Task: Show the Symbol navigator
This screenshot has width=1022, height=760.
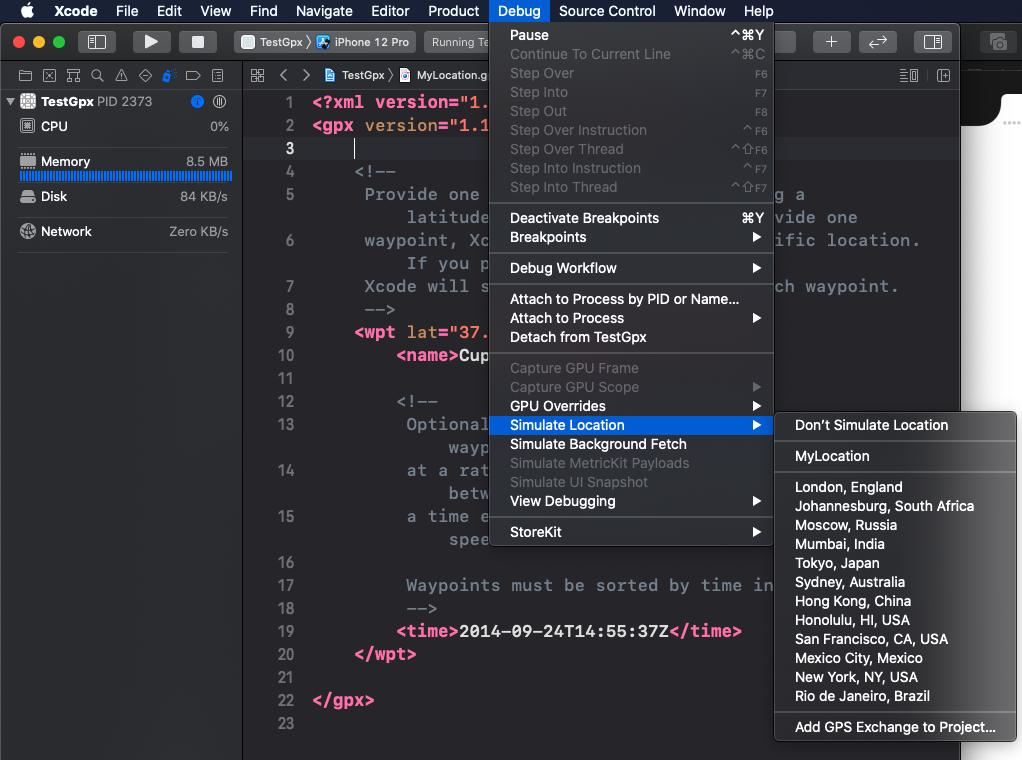Action: pyautogui.click(x=74, y=76)
